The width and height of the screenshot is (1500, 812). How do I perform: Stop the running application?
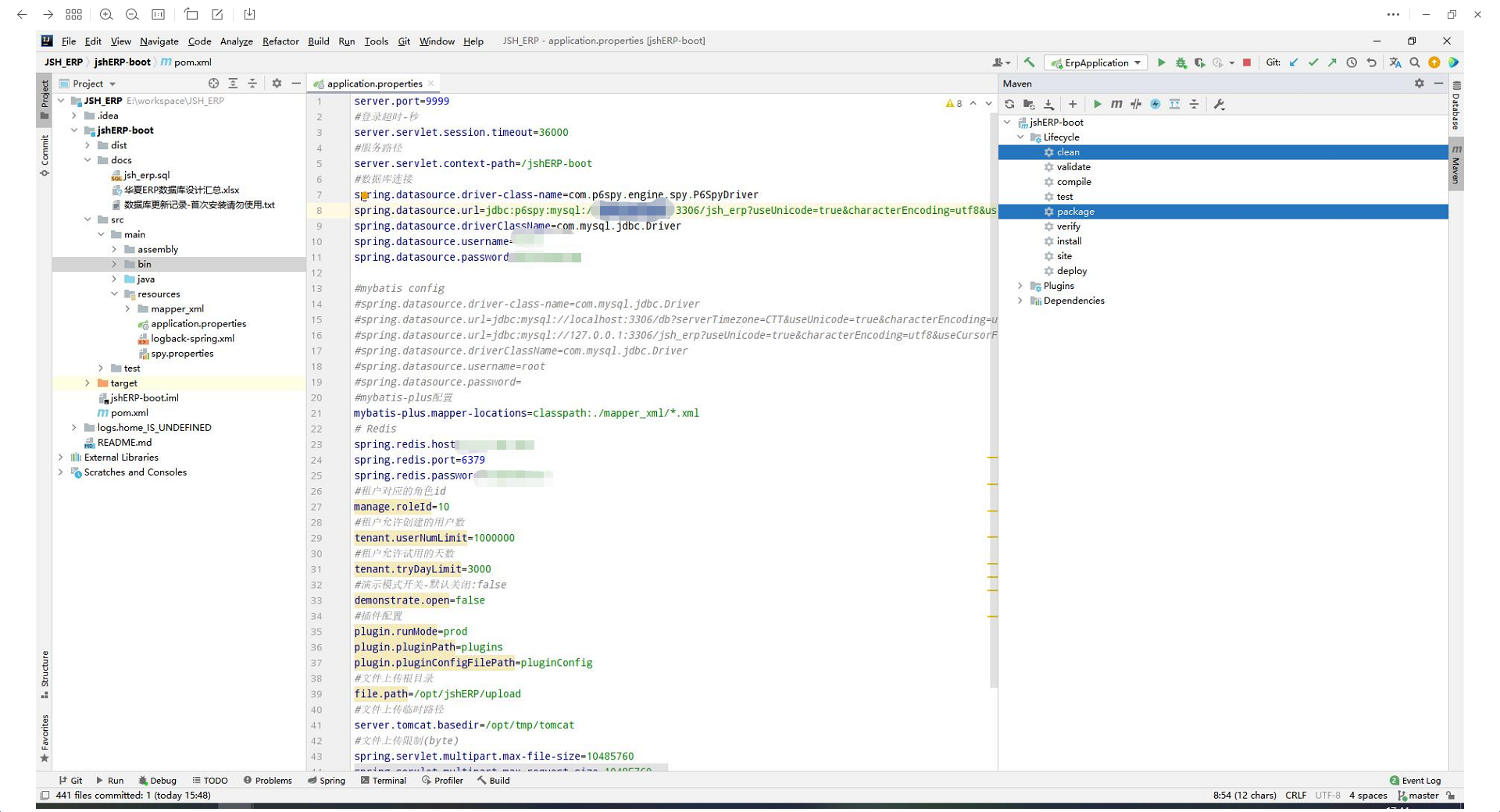tap(1247, 62)
